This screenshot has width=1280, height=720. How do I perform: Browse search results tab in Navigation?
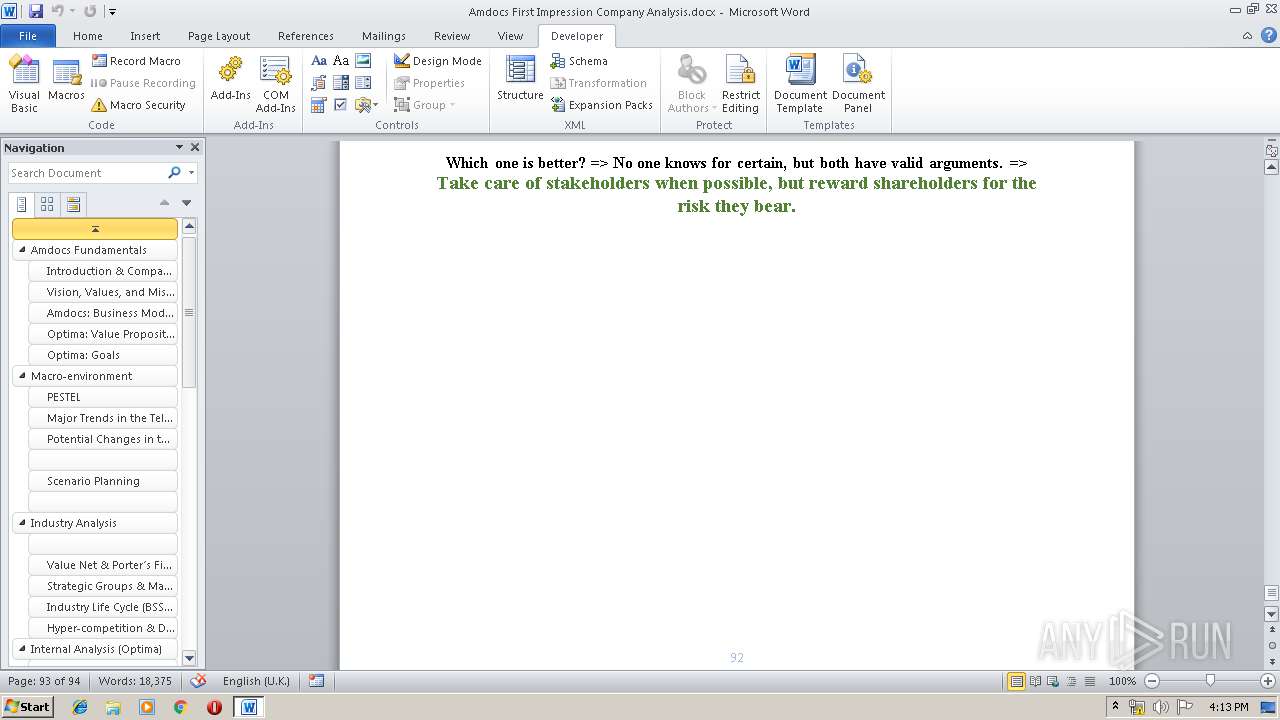pos(73,204)
